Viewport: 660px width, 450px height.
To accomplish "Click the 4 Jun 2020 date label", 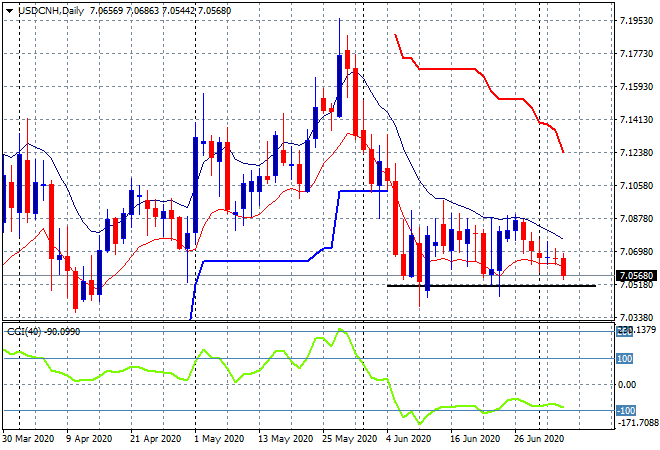I will pyautogui.click(x=408, y=438).
